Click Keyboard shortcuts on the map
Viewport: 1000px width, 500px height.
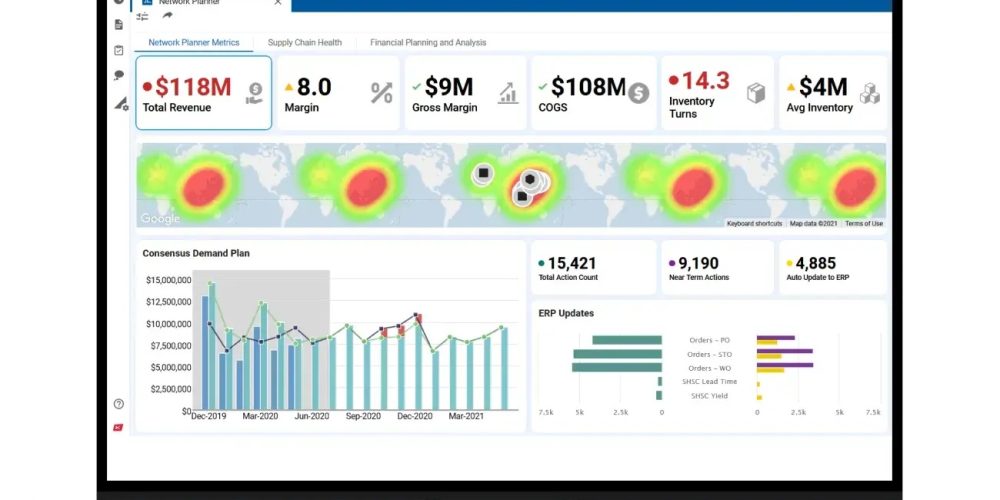point(754,224)
